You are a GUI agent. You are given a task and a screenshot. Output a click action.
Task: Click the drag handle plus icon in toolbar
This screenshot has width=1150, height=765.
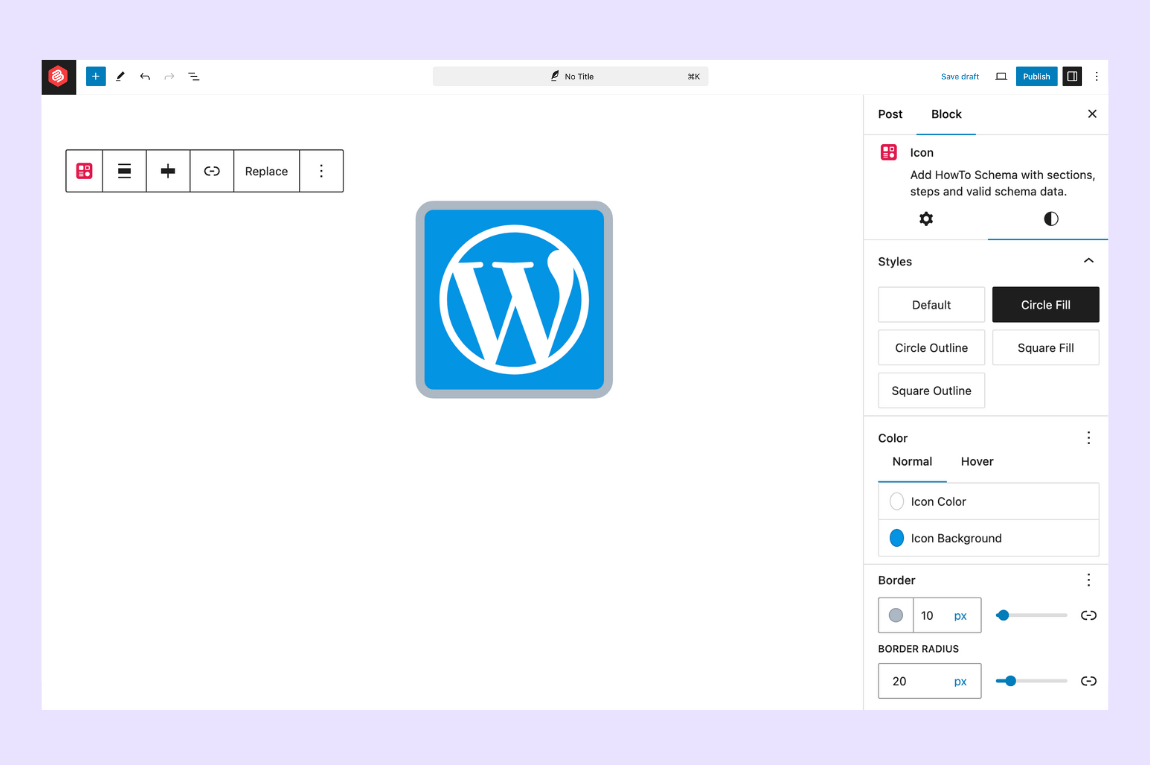point(167,170)
